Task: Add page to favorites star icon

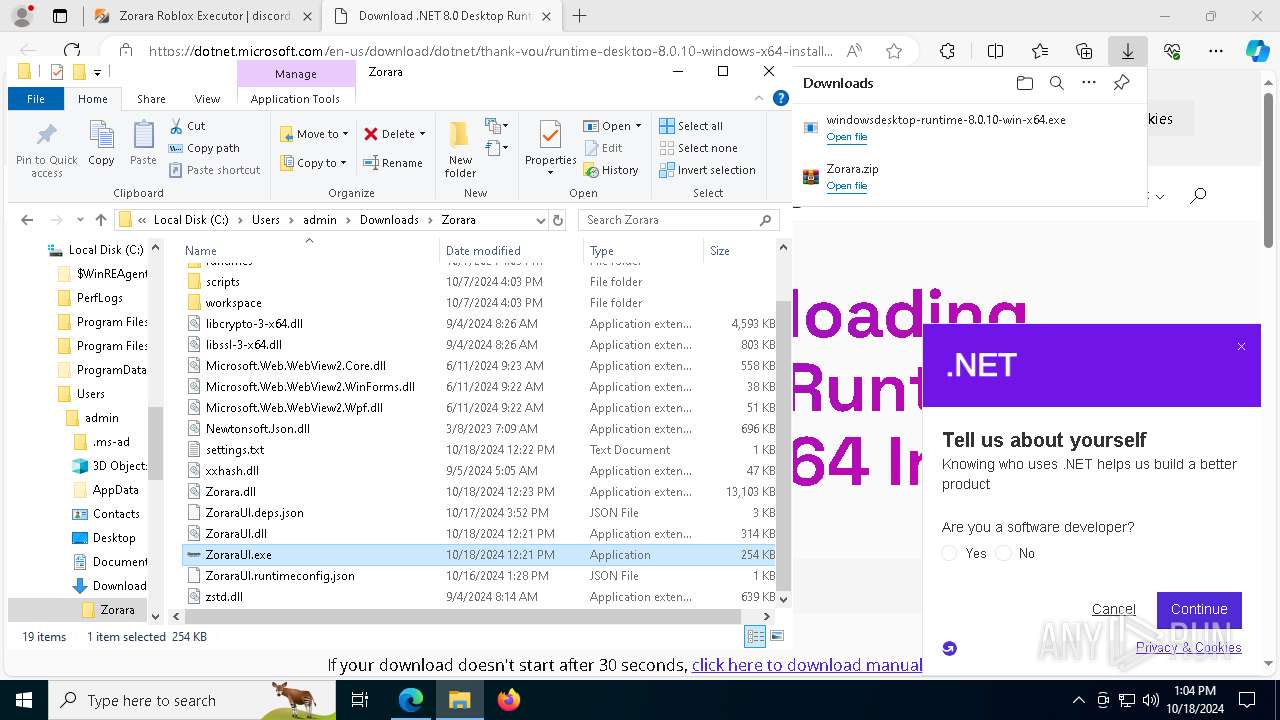Action: (x=894, y=51)
